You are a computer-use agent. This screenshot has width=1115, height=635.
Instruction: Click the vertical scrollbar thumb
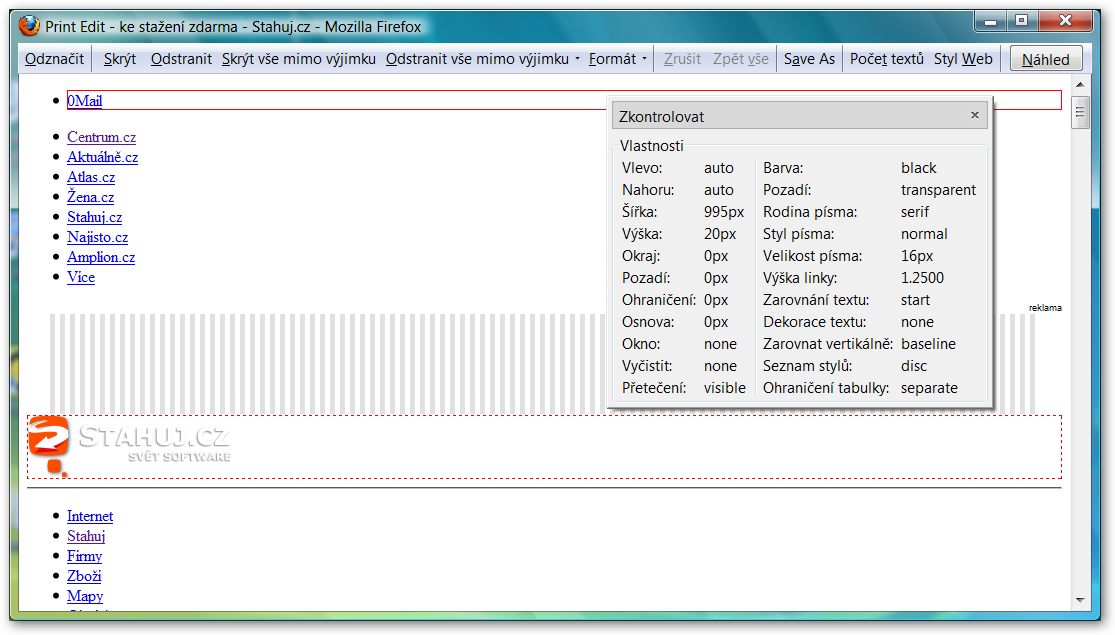tap(1080, 112)
